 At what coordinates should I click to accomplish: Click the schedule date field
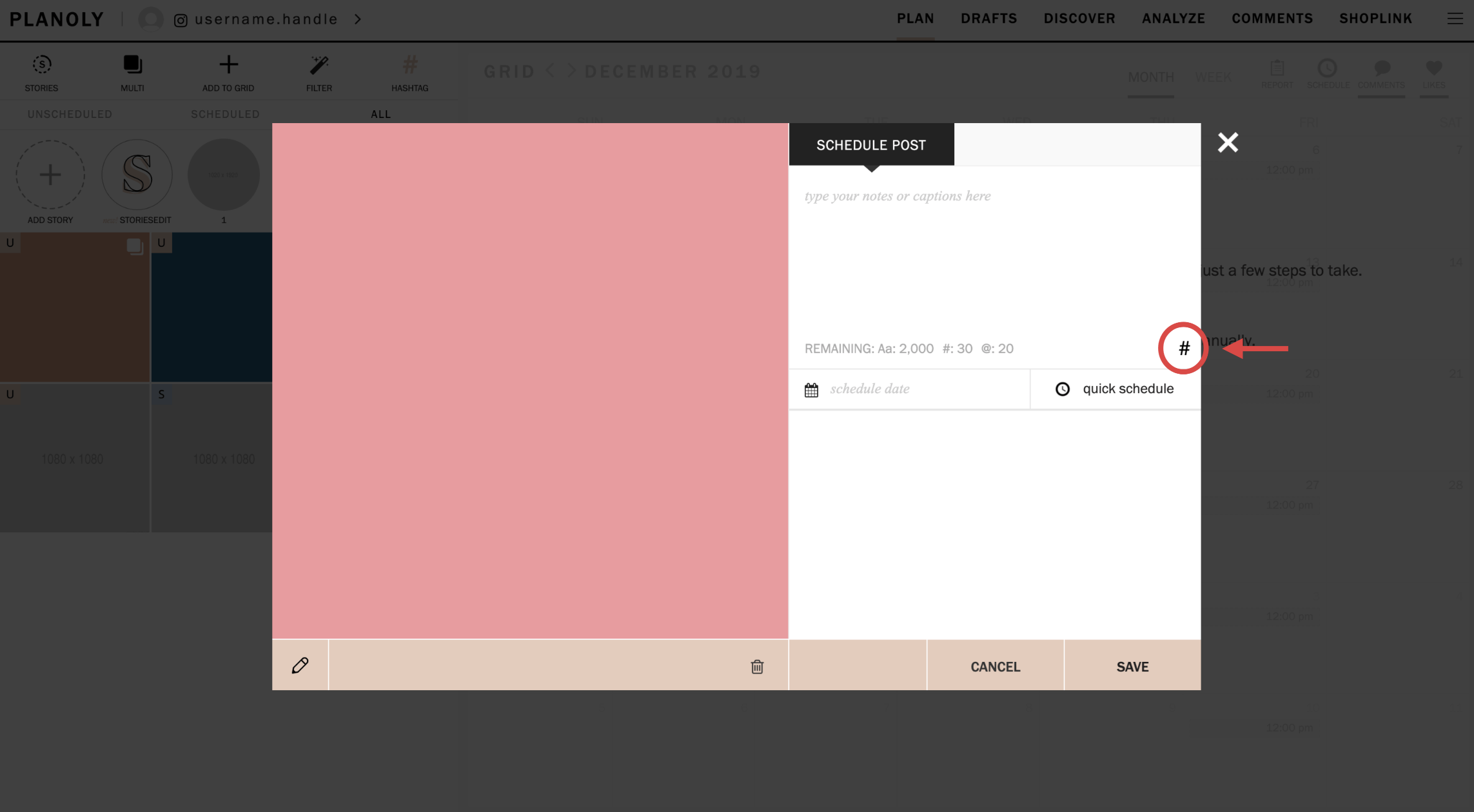[x=909, y=389]
